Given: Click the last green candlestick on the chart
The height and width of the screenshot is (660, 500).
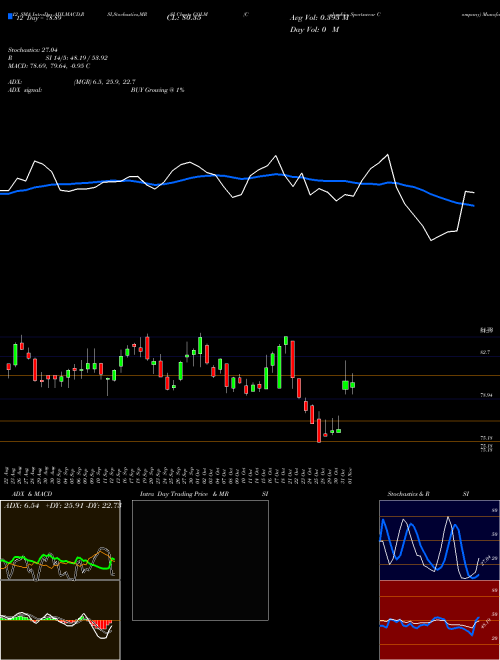Looking at the screenshot, I should pyautogui.click(x=352, y=384).
